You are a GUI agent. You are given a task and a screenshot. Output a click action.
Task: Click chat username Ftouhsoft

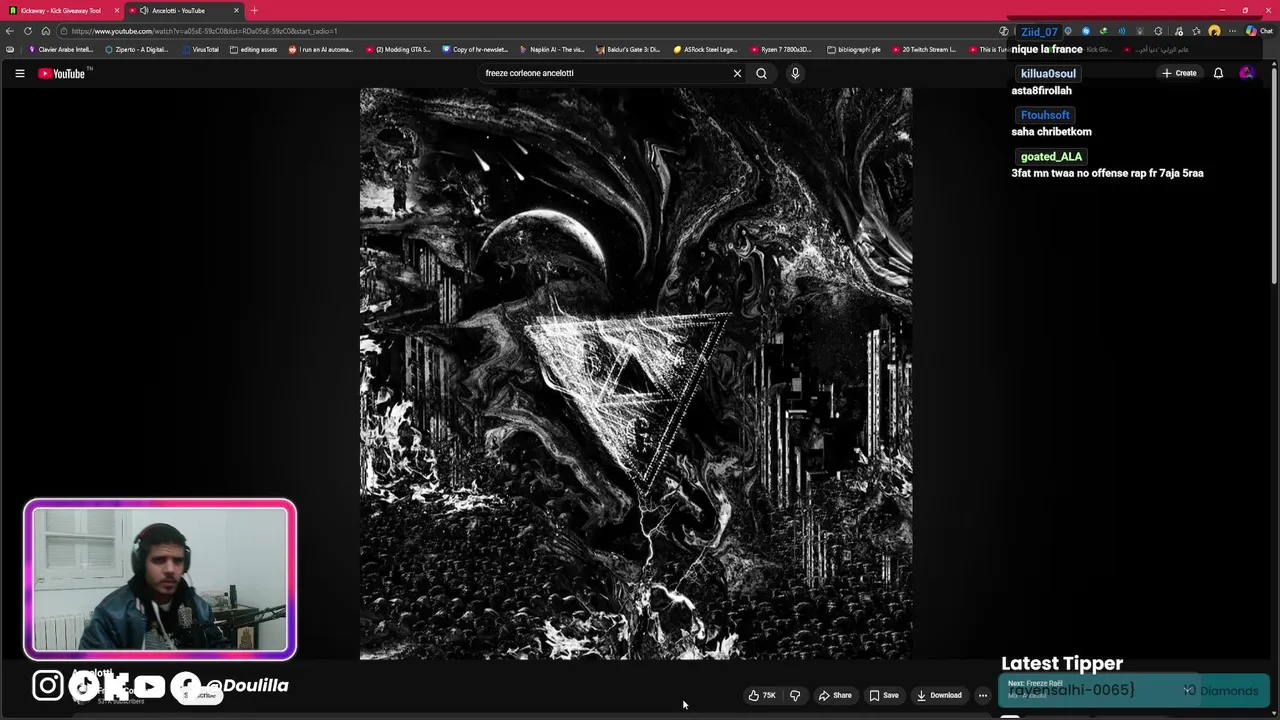(x=1045, y=115)
